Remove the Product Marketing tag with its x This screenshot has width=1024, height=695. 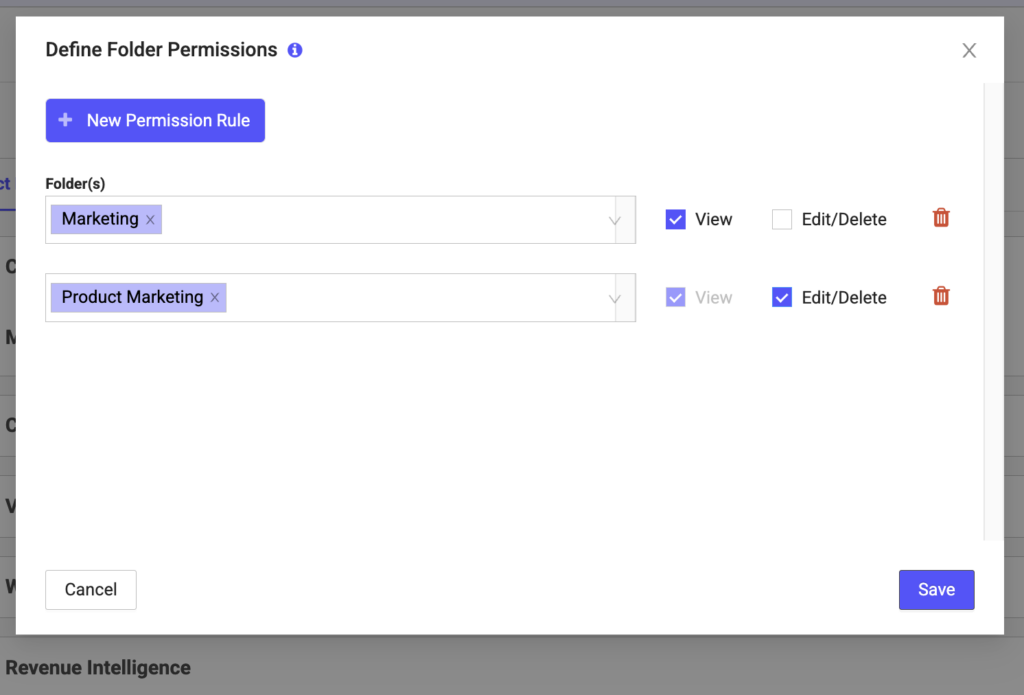(x=215, y=298)
